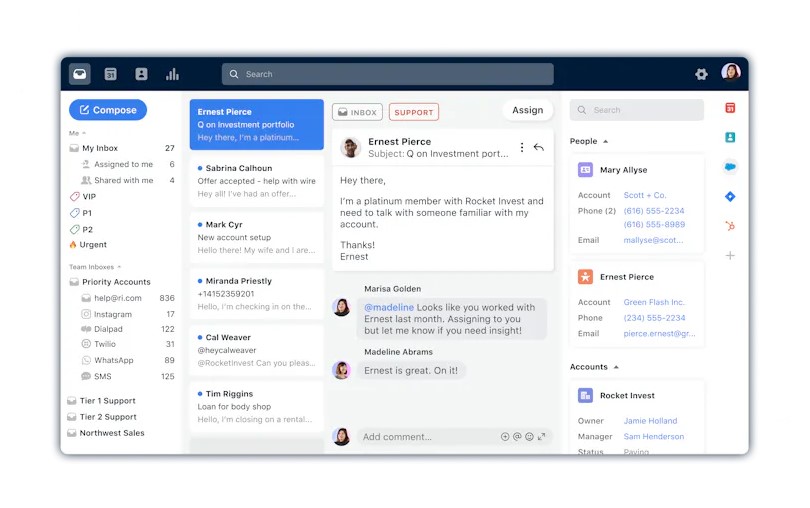Click the Assign button

527,110
